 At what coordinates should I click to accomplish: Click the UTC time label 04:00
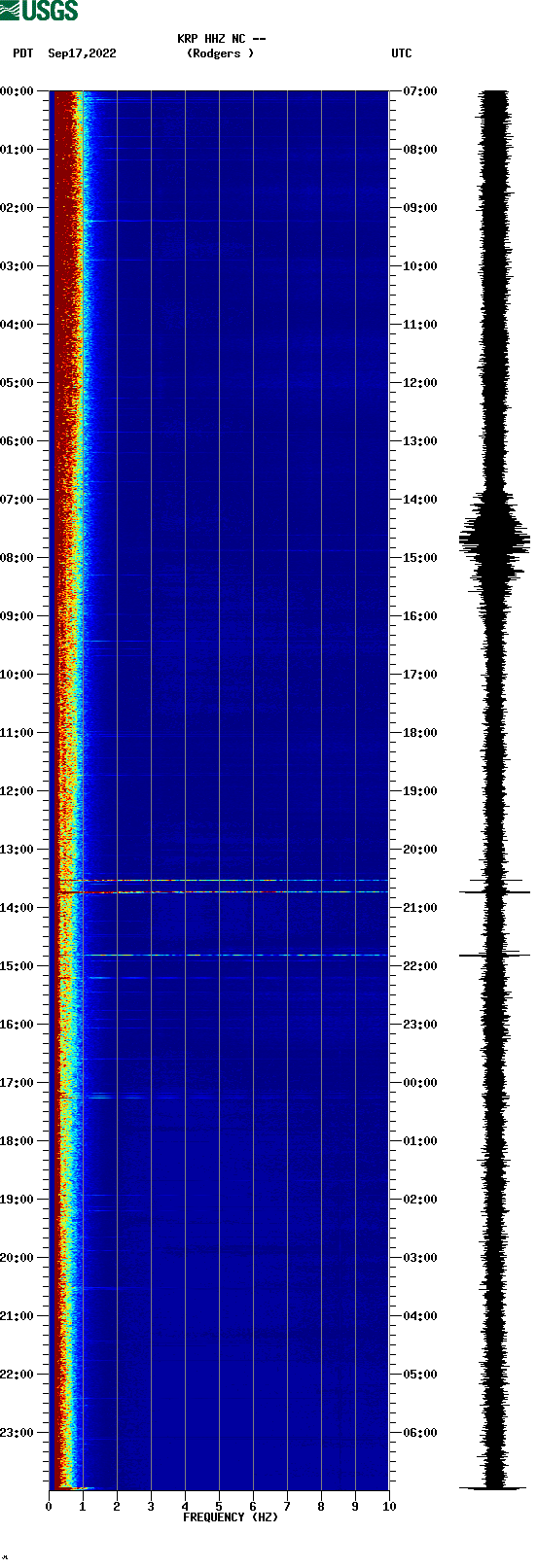point(420,1316)
